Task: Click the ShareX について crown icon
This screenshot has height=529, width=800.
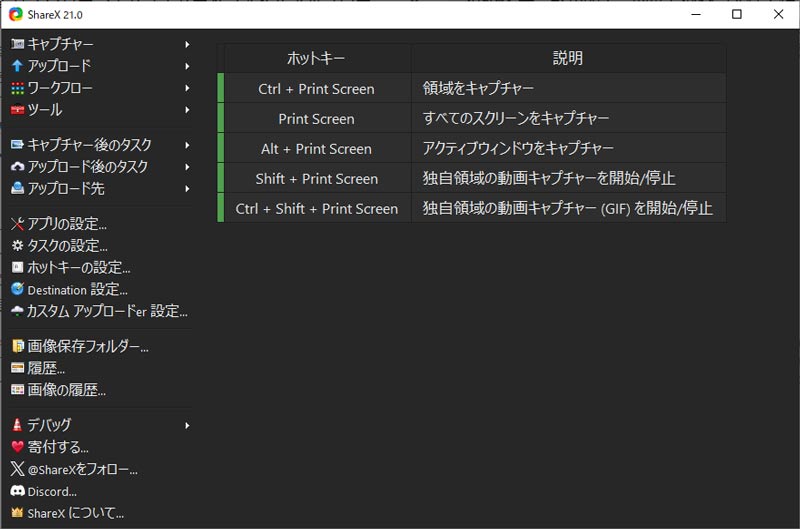Action: point(17,513)
